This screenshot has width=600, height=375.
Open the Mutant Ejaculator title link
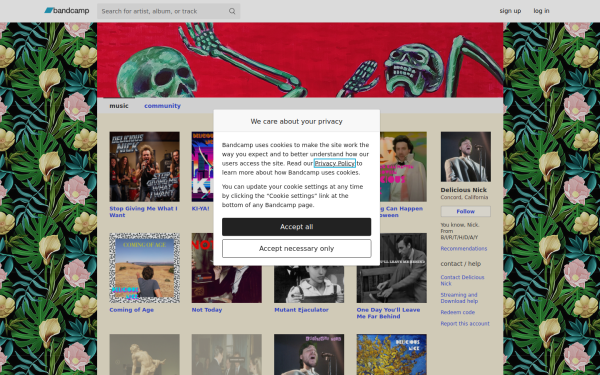(x=301, y=310)
